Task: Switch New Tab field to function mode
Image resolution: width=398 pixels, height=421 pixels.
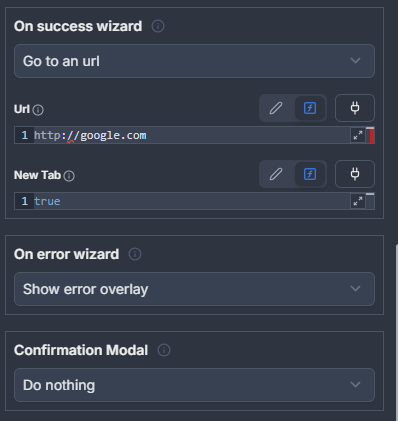Action: [x=310, y=174]
